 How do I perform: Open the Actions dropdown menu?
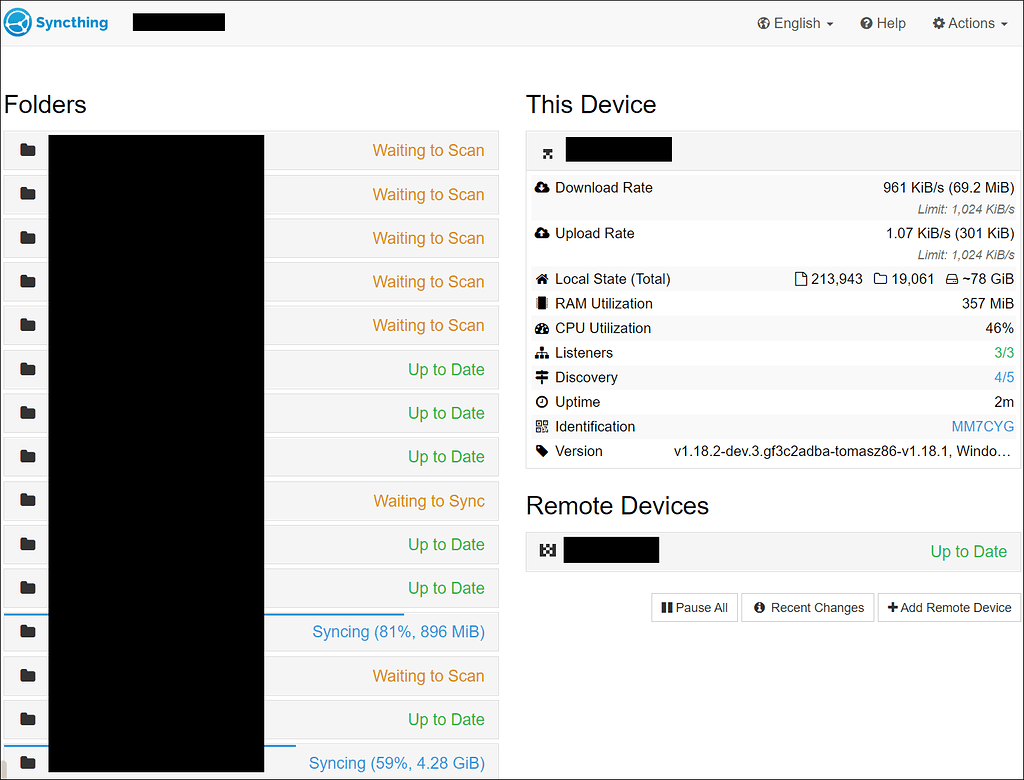(x=968, y=22)
